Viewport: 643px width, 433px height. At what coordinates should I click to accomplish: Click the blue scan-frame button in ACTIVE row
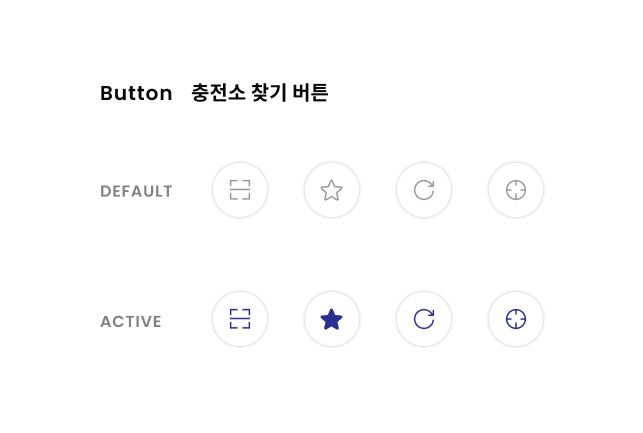[x=240, y=319]
